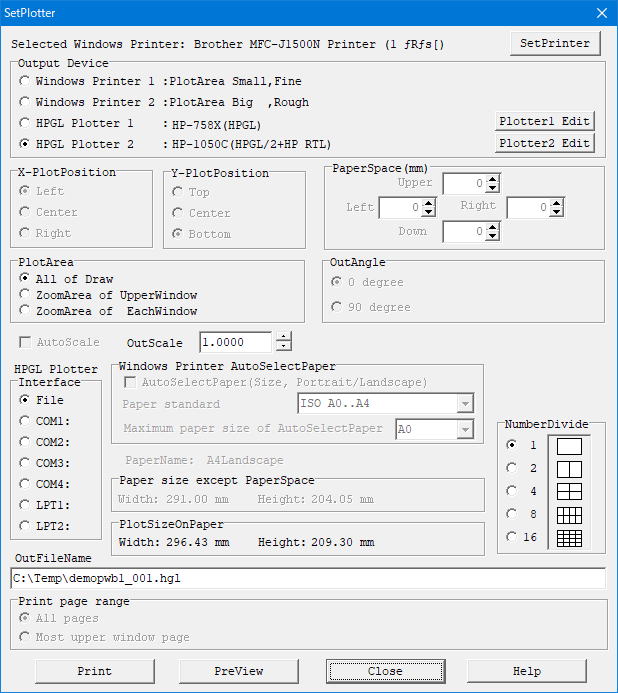The width and height of the screenshot is (618, 693).
Task: Choose NumberDivide radio 4
Action: coord(511,491)
